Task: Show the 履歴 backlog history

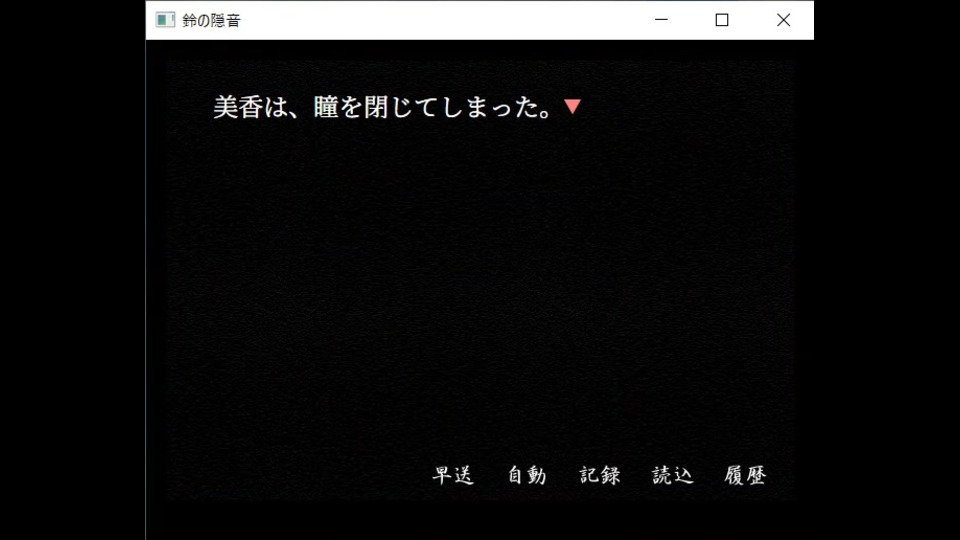Action: point(745,475)
